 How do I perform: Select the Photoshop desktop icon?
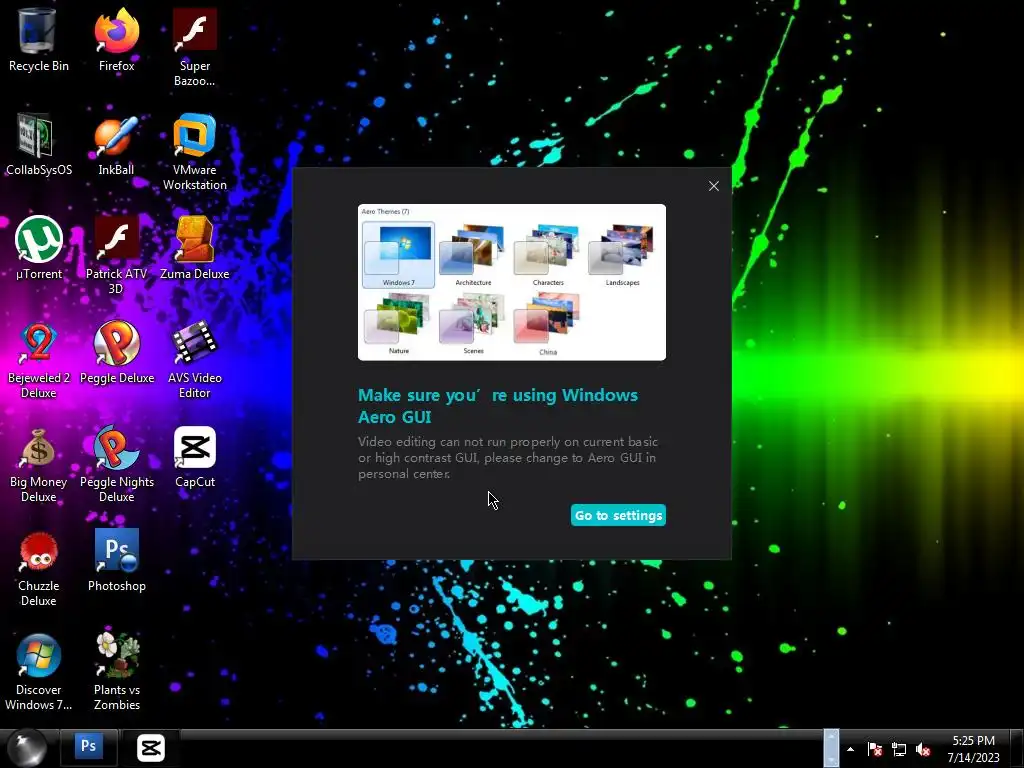(x=116, y=560)
